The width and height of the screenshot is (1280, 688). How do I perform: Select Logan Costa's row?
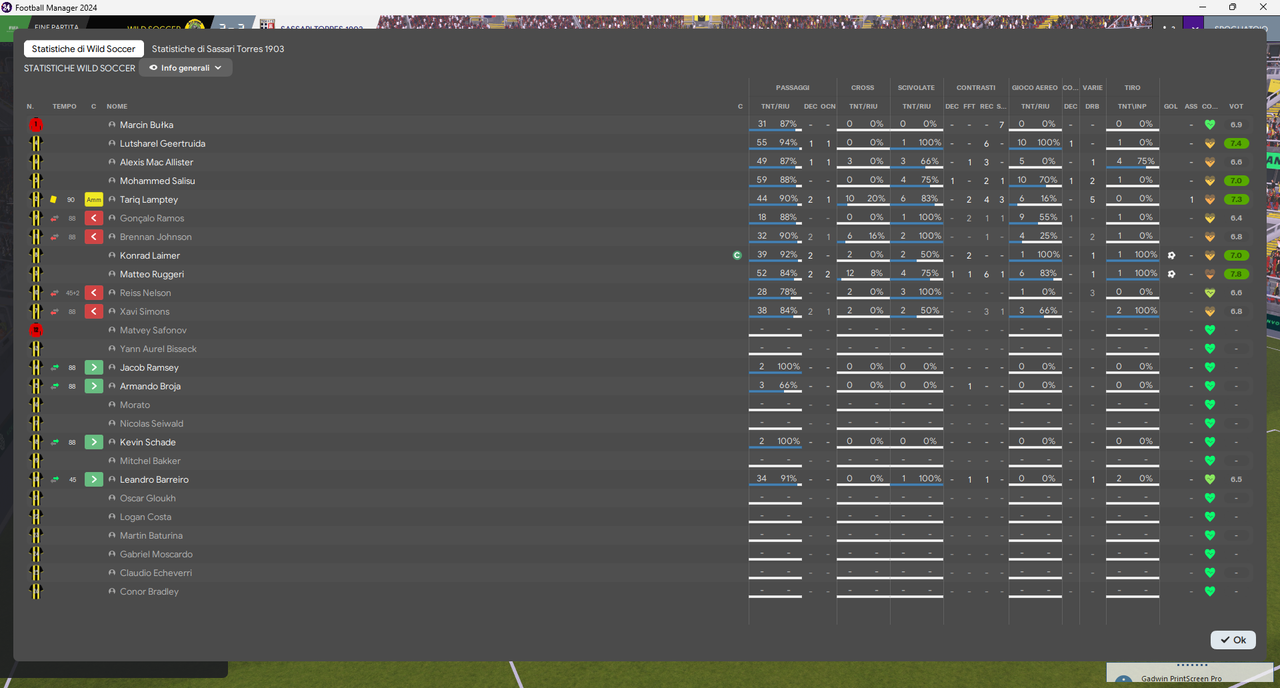coord(640,517)
